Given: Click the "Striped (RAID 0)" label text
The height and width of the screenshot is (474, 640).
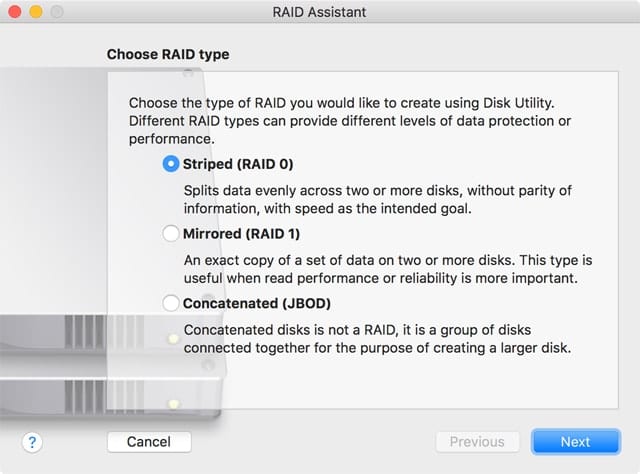Looking at the screenshot, I should point(238,164).
